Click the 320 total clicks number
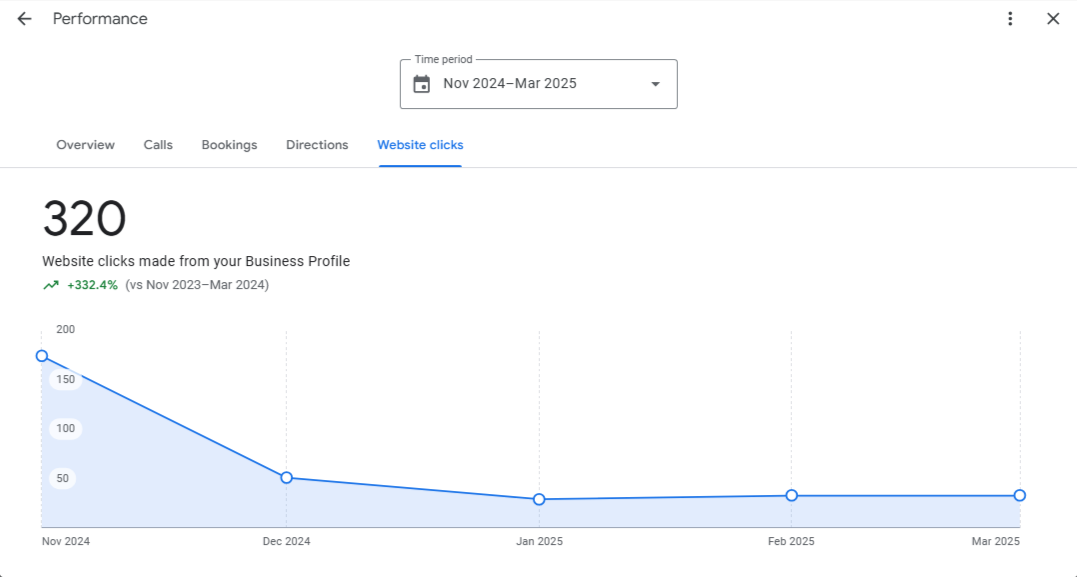This screenshot has height=577, width=1077. 84,219
